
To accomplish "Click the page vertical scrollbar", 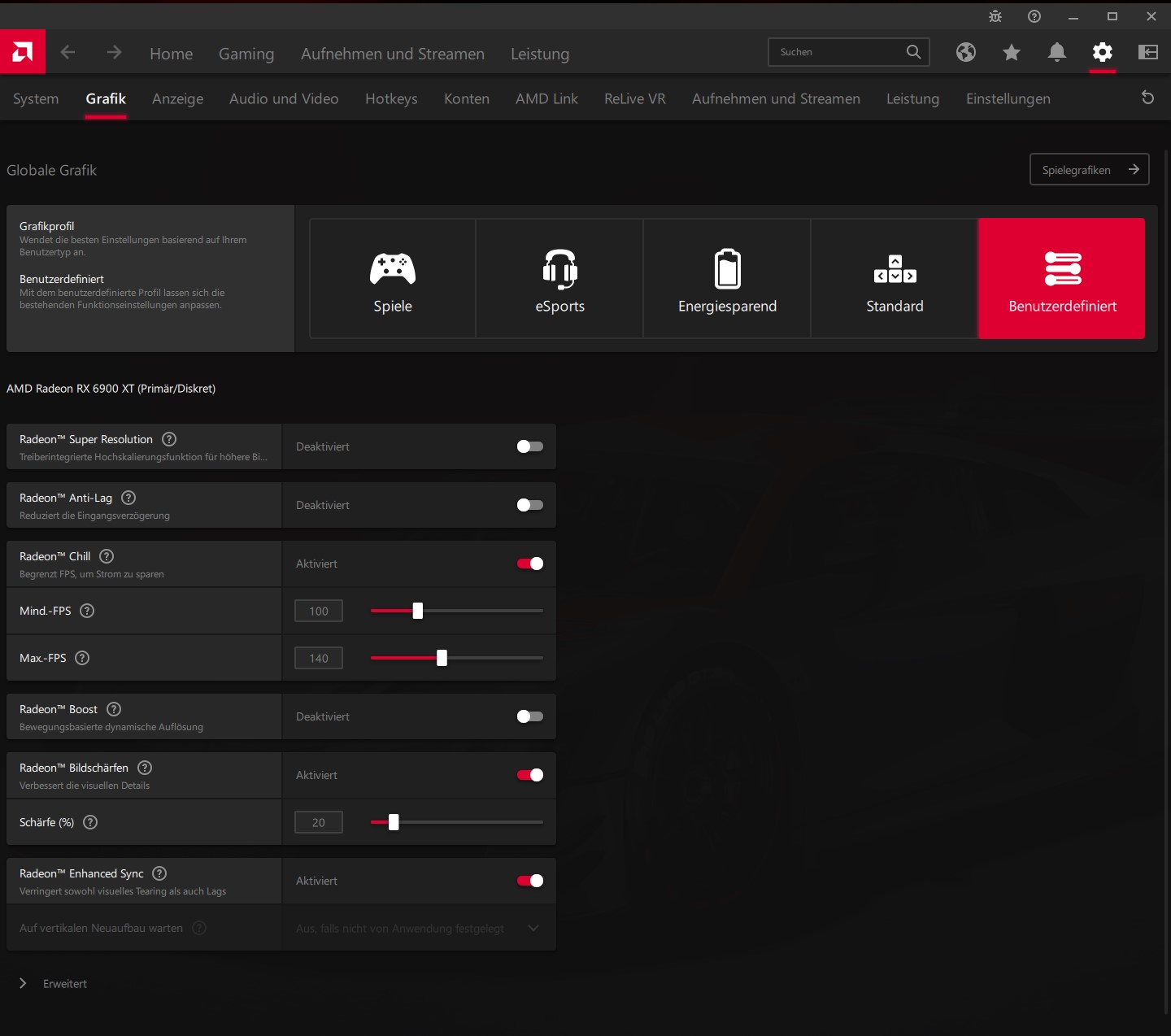I will pos(1167,581).
